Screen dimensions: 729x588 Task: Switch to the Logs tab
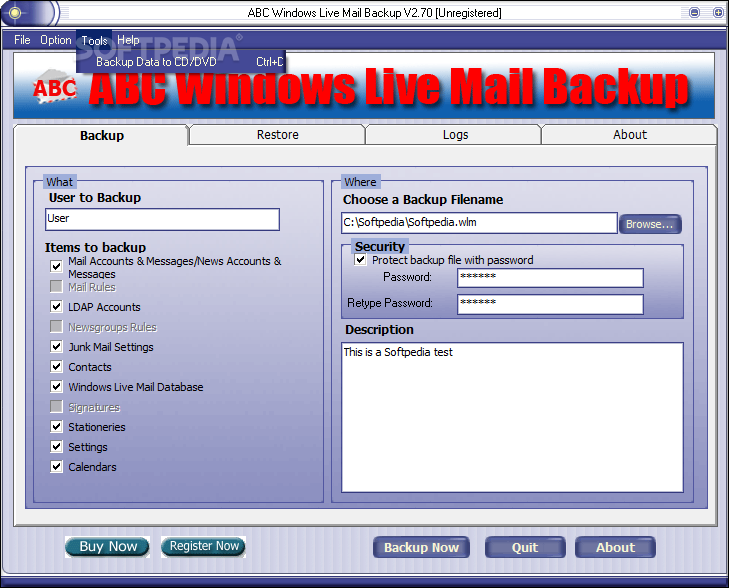(455, 135)
